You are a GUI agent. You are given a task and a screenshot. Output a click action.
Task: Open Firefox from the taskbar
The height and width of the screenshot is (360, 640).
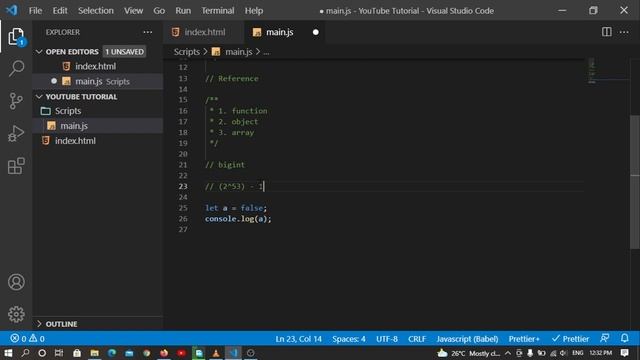click(164, 353)
